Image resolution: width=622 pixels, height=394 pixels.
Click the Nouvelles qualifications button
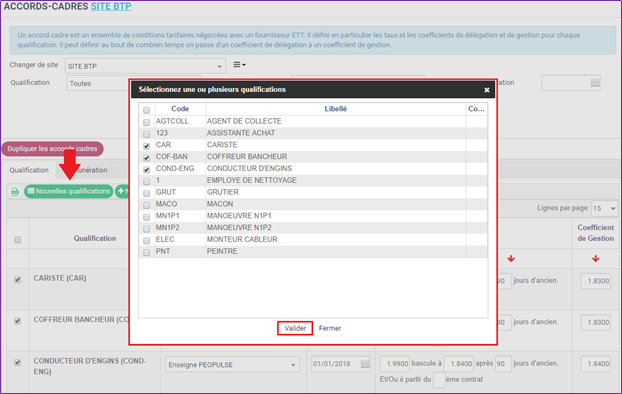tap(69, 191)
